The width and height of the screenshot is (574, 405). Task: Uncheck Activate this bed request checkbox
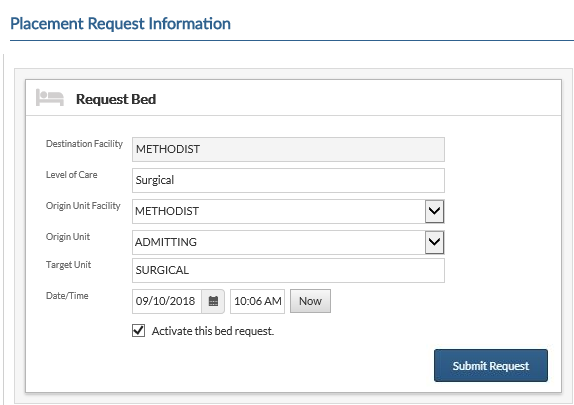(138, 331)
